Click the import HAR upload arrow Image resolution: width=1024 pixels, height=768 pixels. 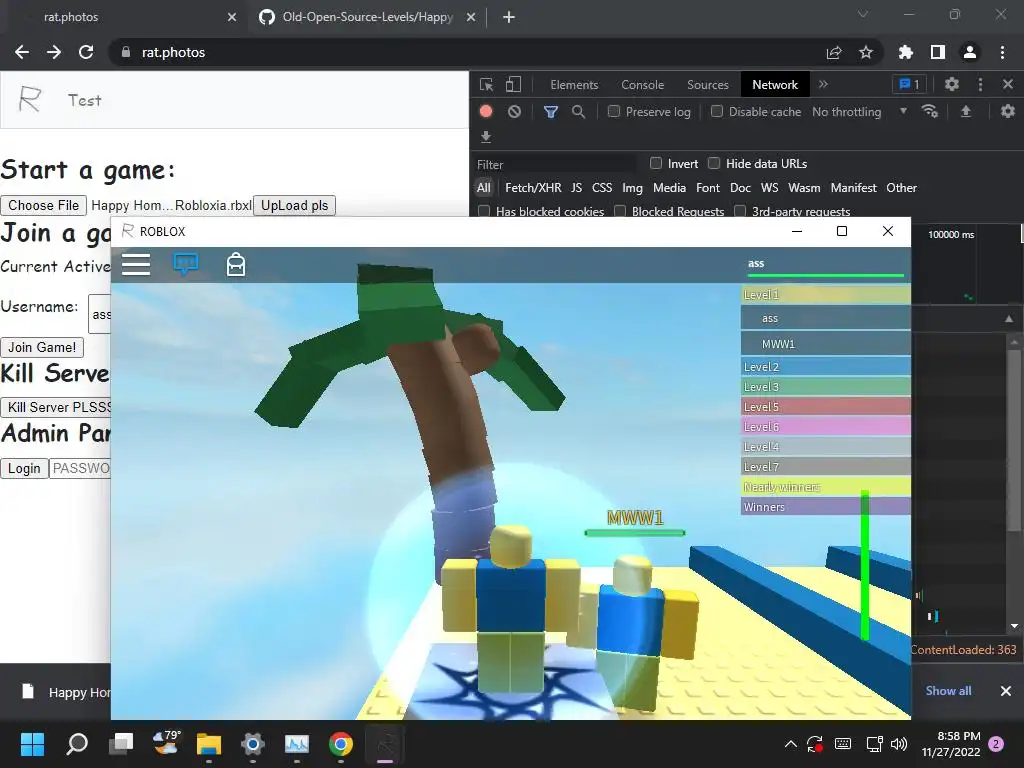(x=966, y=112)
